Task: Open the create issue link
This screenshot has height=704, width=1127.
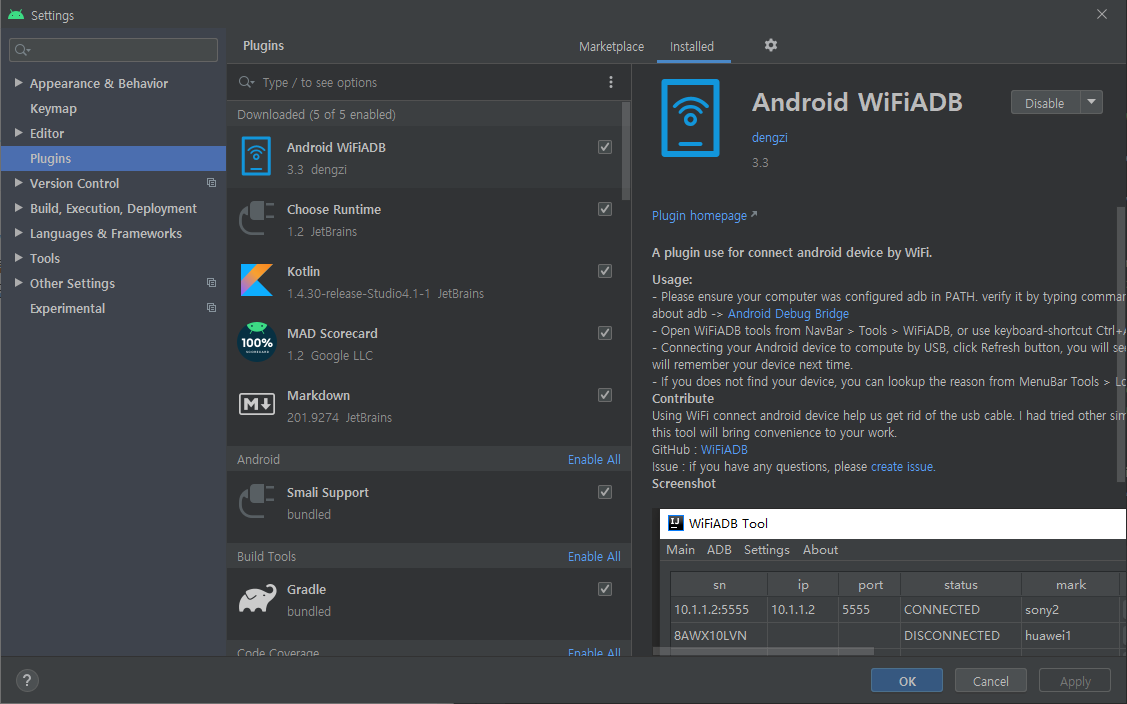Action: 902,467
